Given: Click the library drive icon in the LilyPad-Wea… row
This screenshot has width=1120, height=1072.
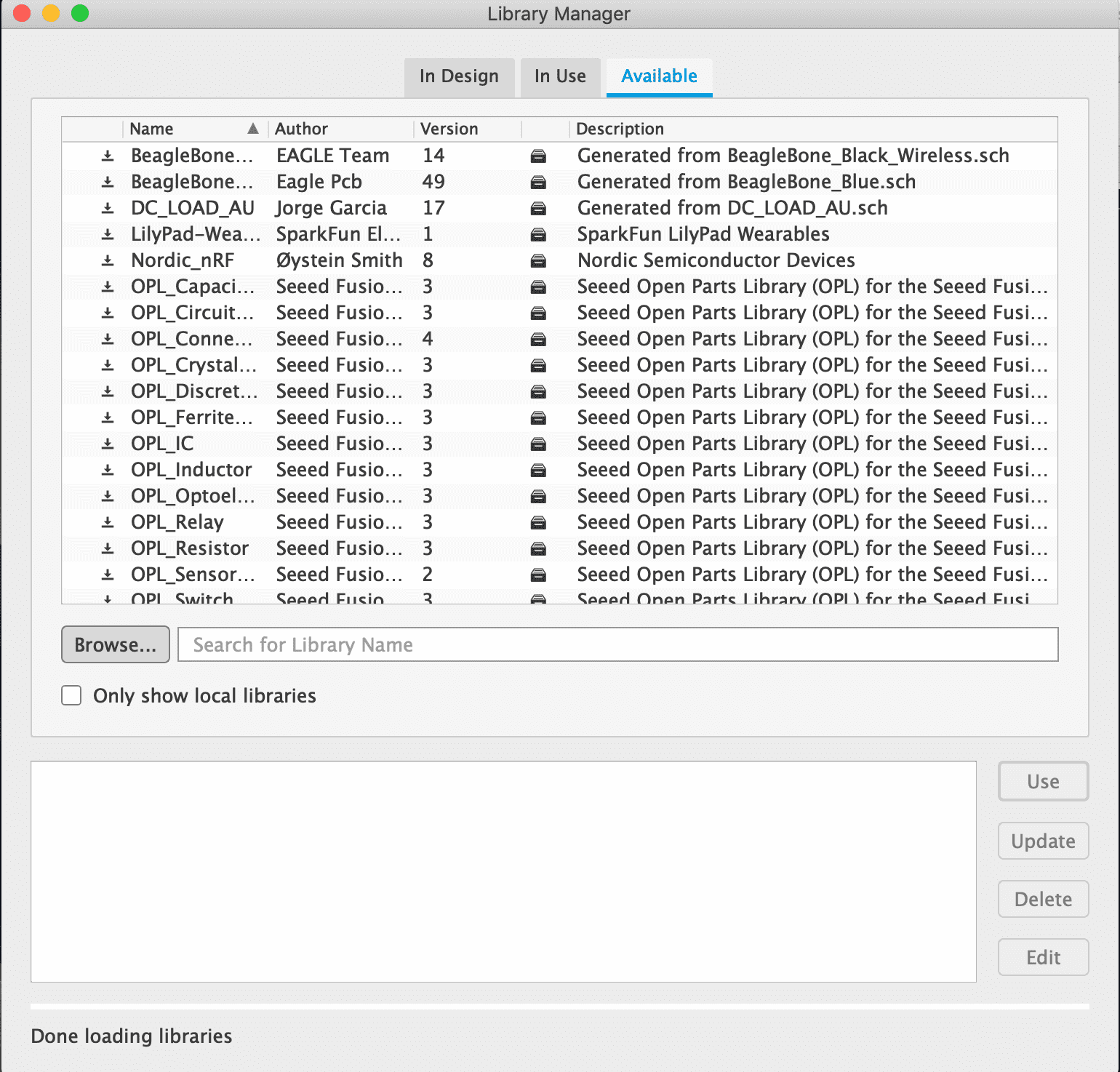Looking at the screenshot, I should click(538, 235).
